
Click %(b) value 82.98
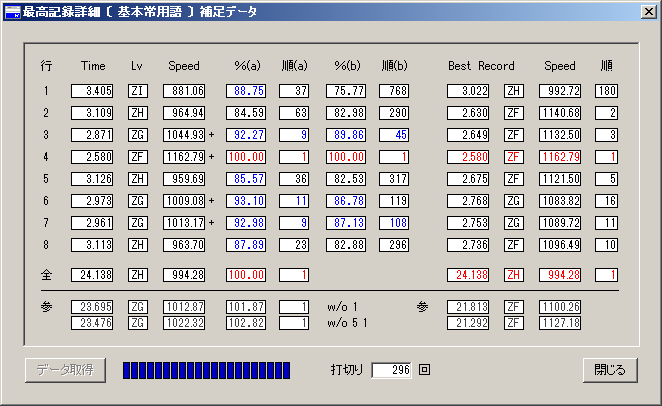coord(346,113)
